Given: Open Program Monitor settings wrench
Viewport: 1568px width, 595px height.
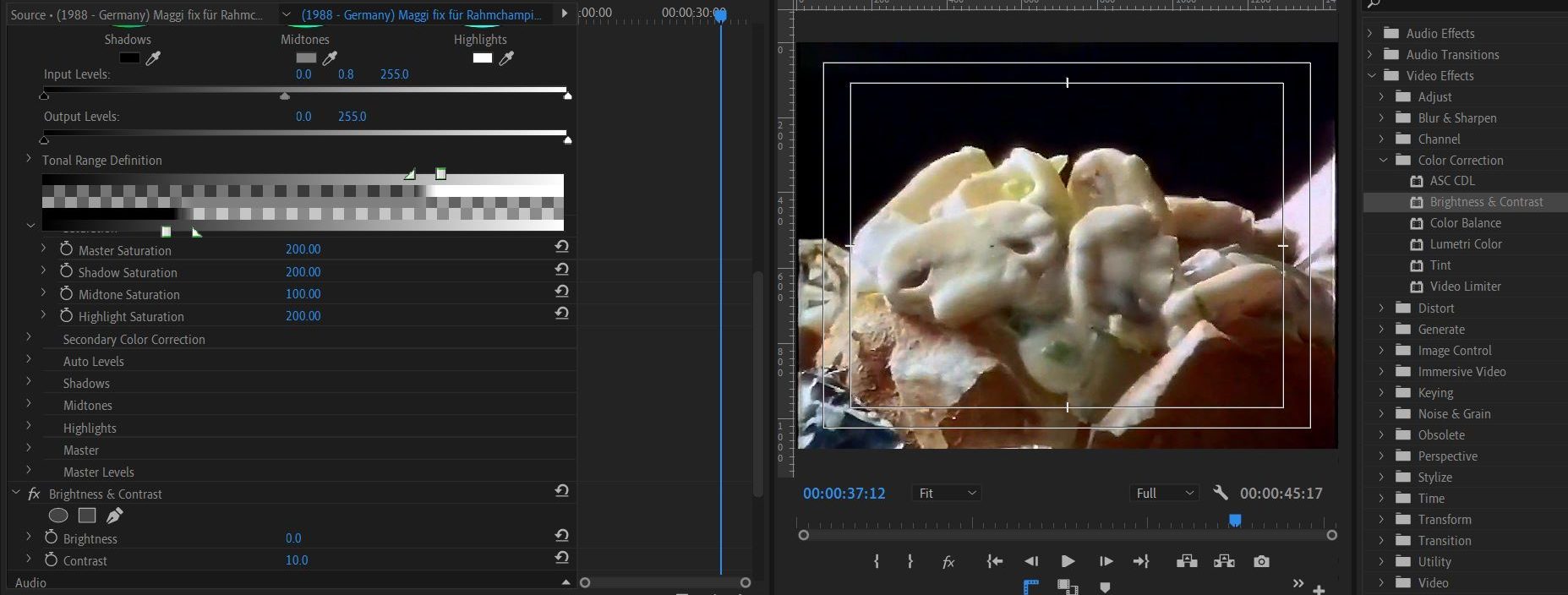Looking at the screenshot, I should (x=1220, y=492).
